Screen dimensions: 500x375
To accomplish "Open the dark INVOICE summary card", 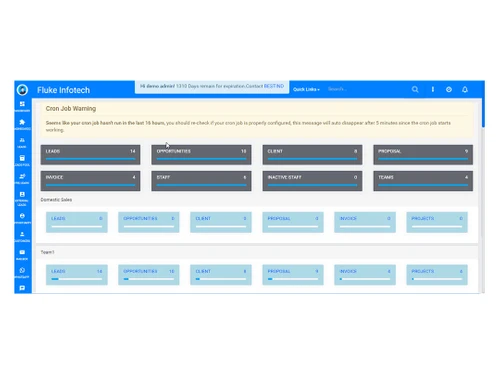I will [x=90, y=181].
